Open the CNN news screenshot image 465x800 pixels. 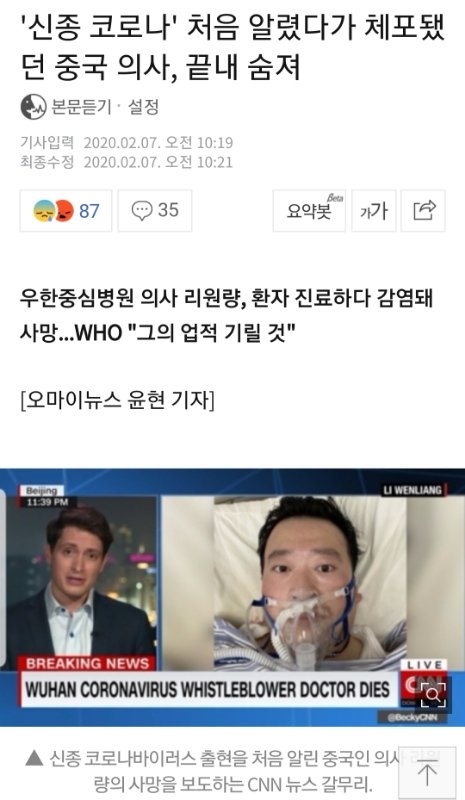(232, 597)
